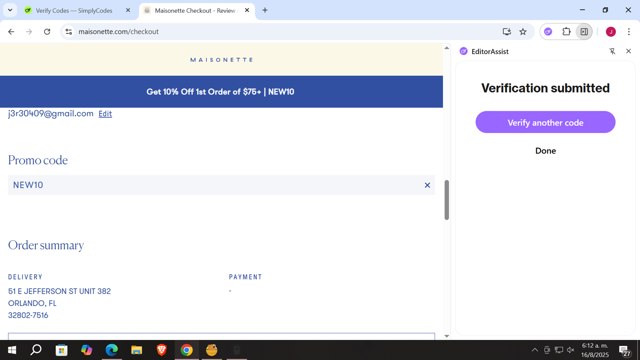The height and width of the screenshot is (360, 640).
Task: Open the Windows Start menu
Action: coord(12,350)
